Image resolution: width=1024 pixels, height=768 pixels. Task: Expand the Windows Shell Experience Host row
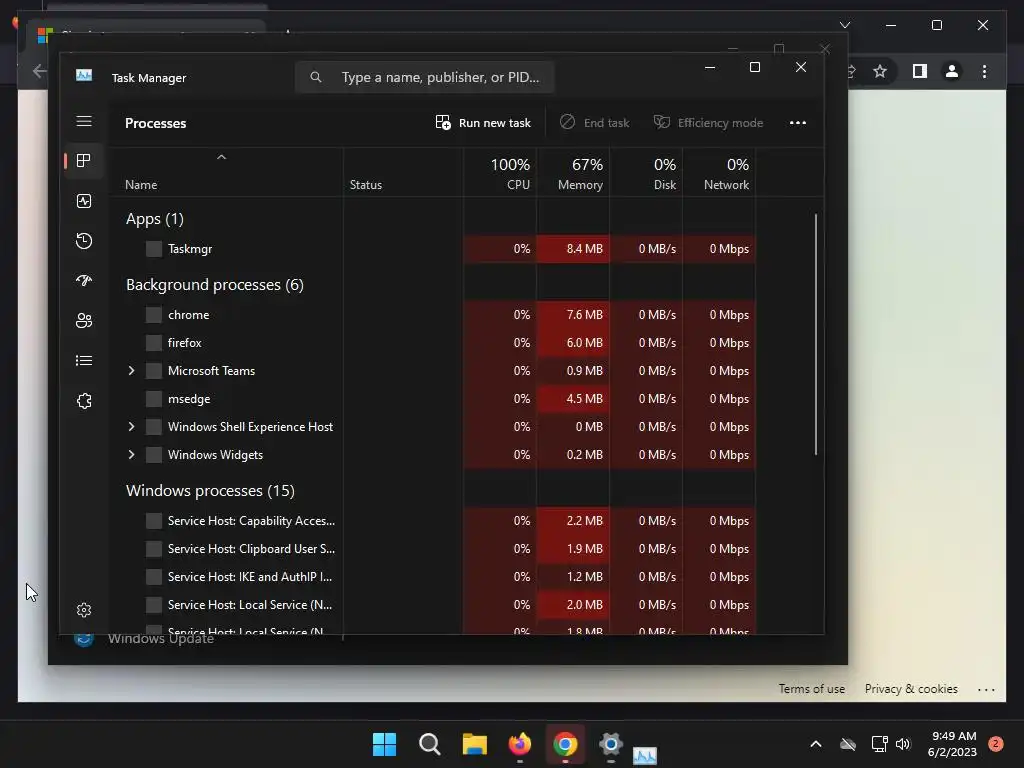[131, 427]
